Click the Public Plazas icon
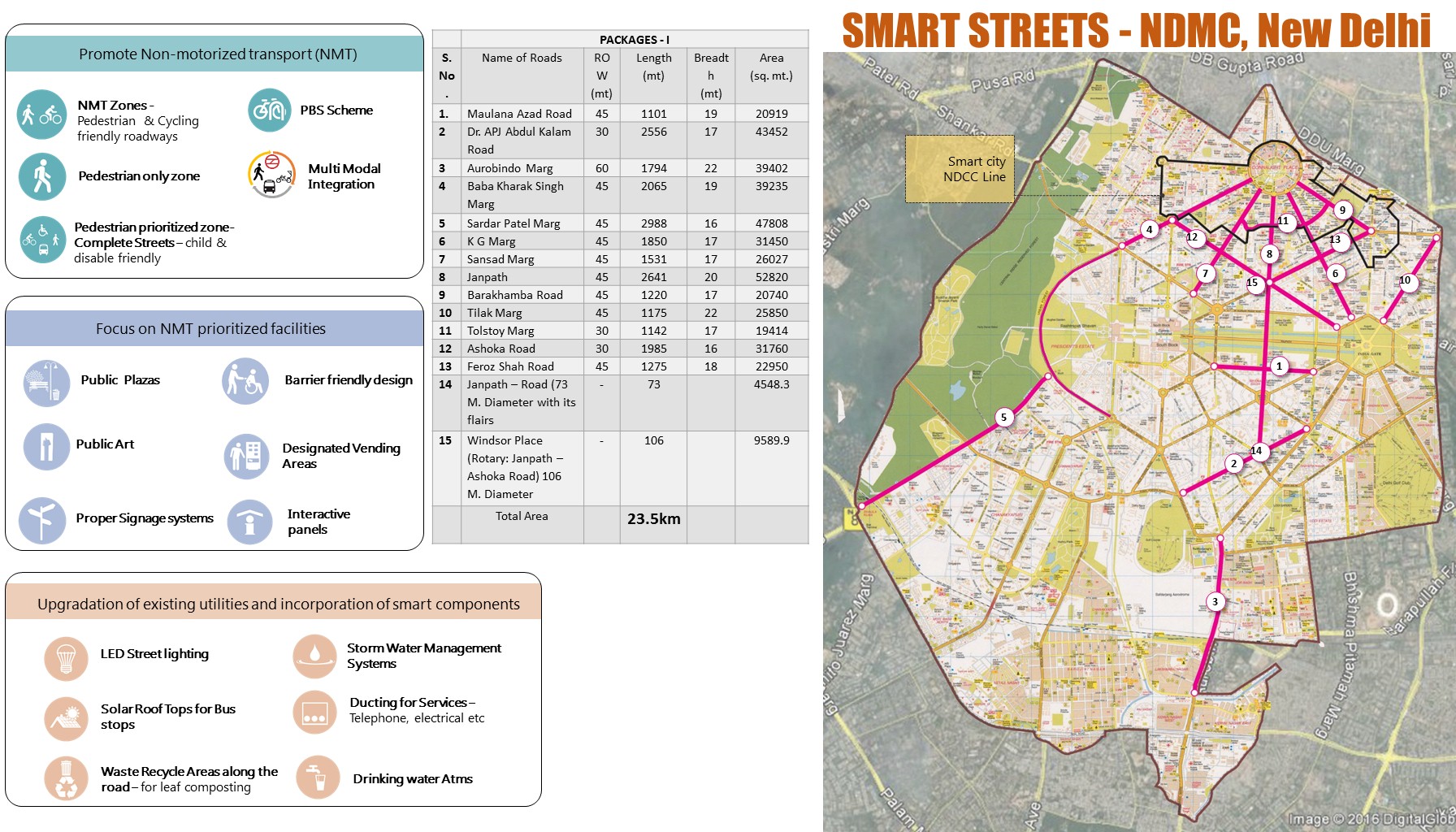This screenshot has width=1456, height=832. point(46,383)
